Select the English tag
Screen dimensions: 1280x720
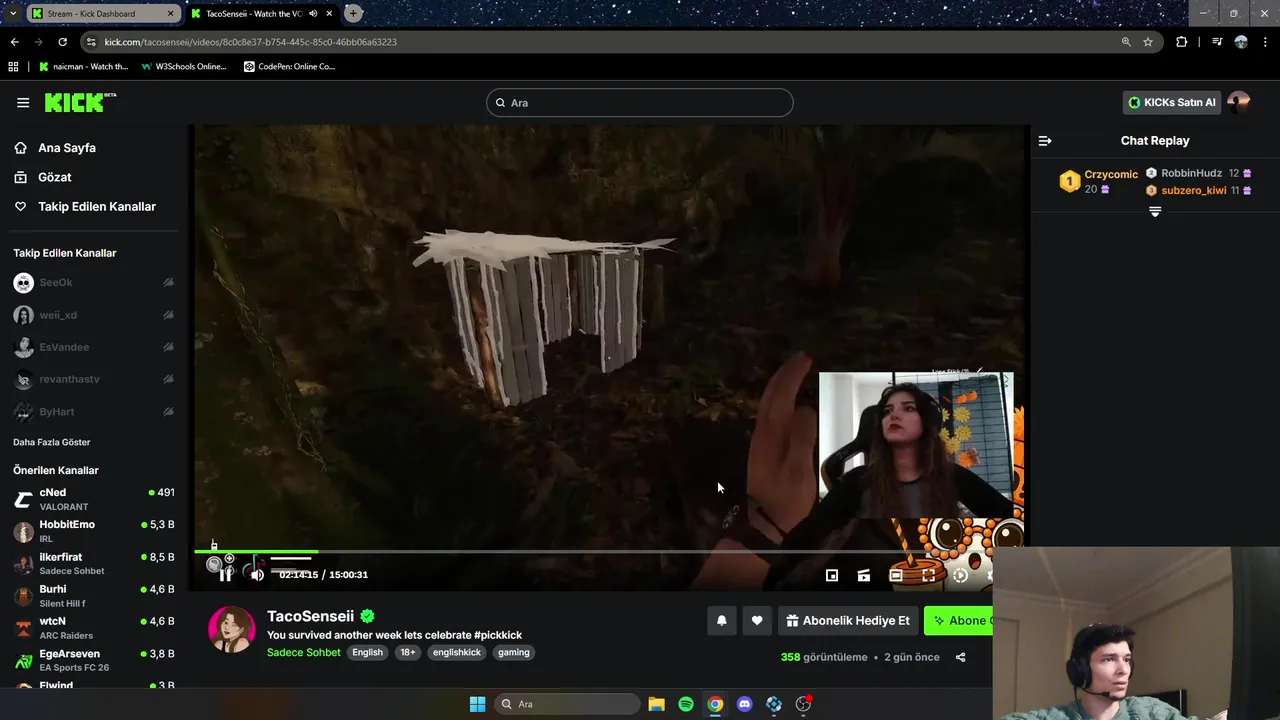(x=367, y=652)
